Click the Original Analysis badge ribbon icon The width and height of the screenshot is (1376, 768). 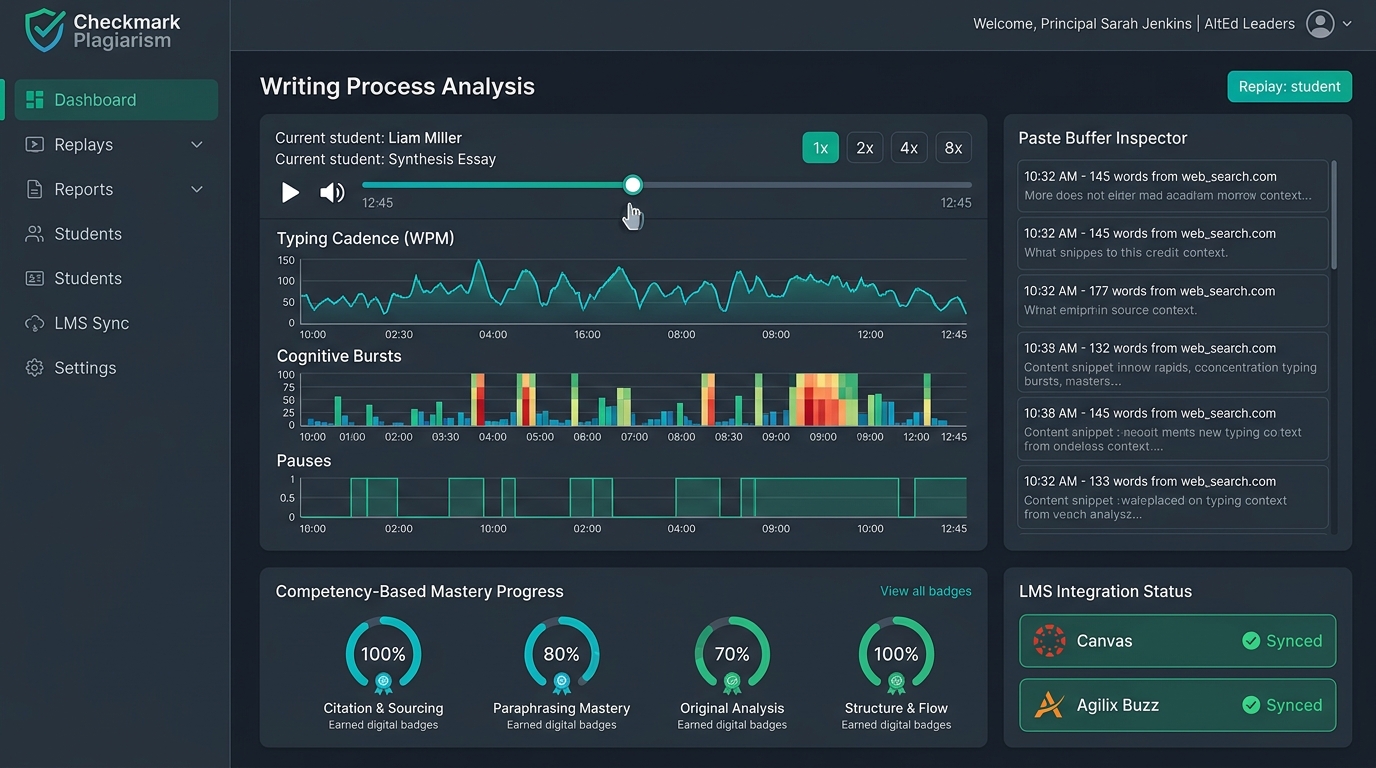(x=732, y=683)
